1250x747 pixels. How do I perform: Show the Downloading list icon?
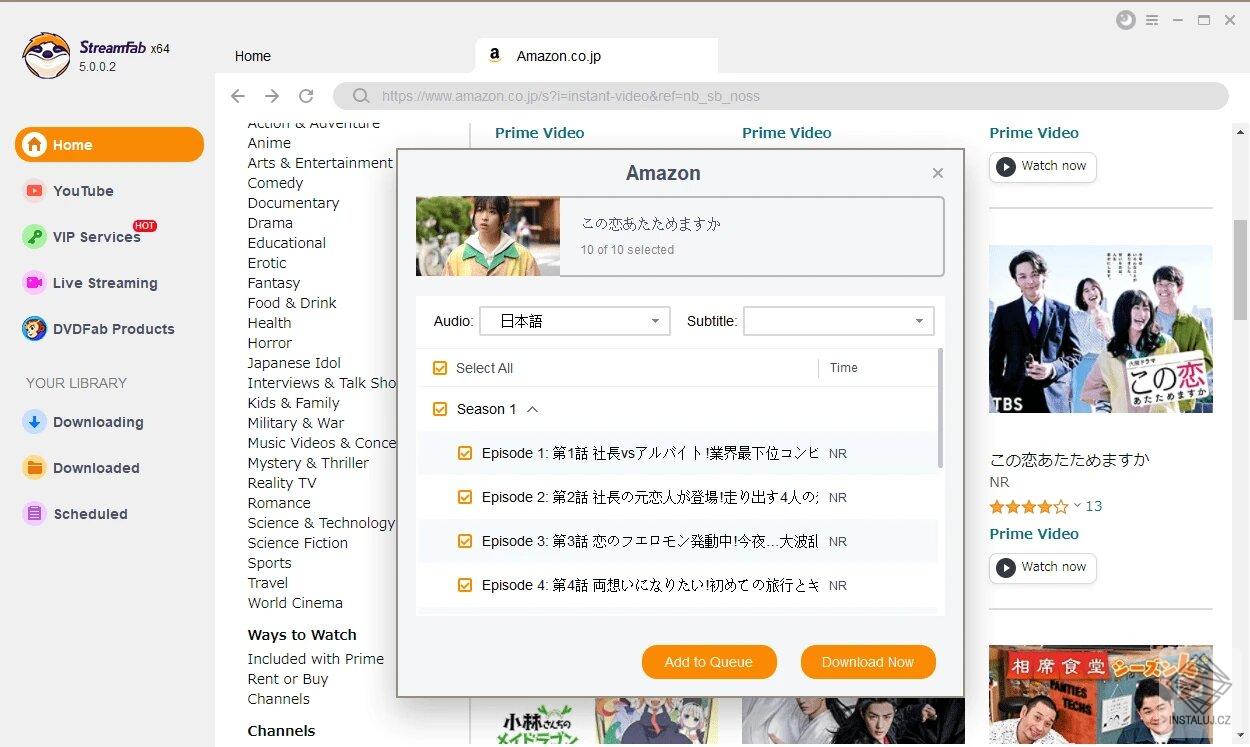(x=35, y=422)
